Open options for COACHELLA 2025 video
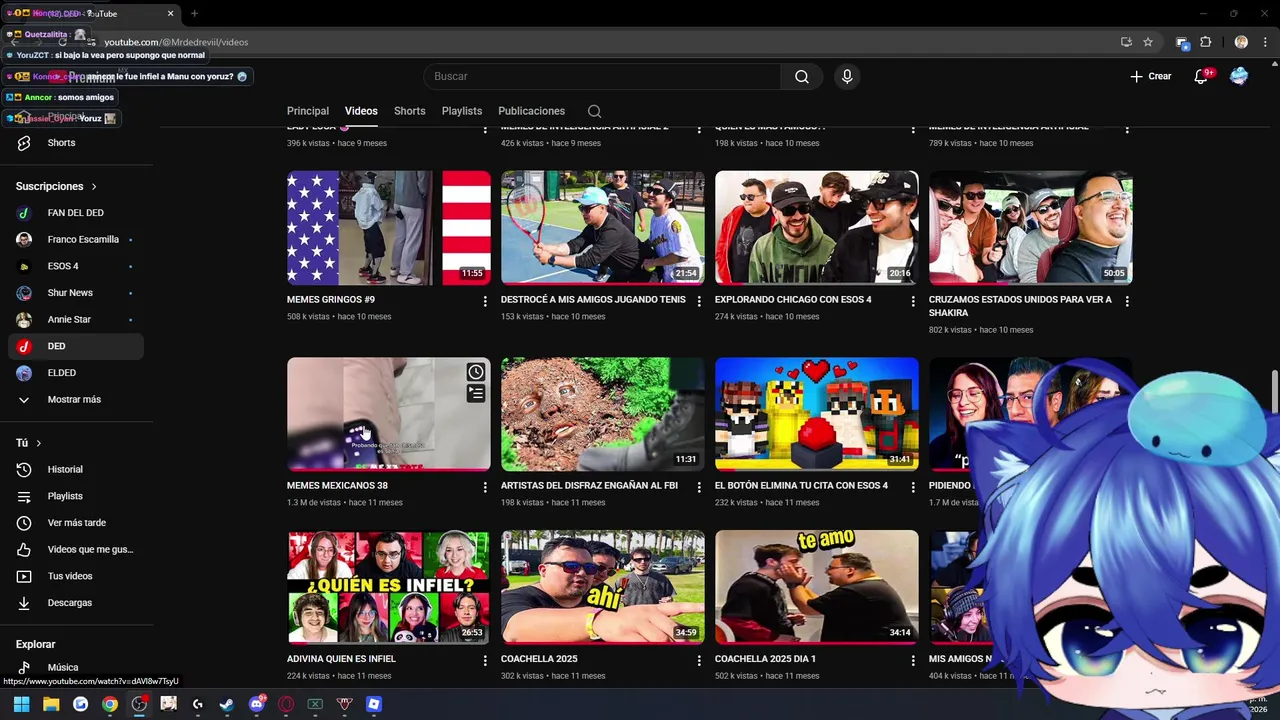 tap(699, 660)
